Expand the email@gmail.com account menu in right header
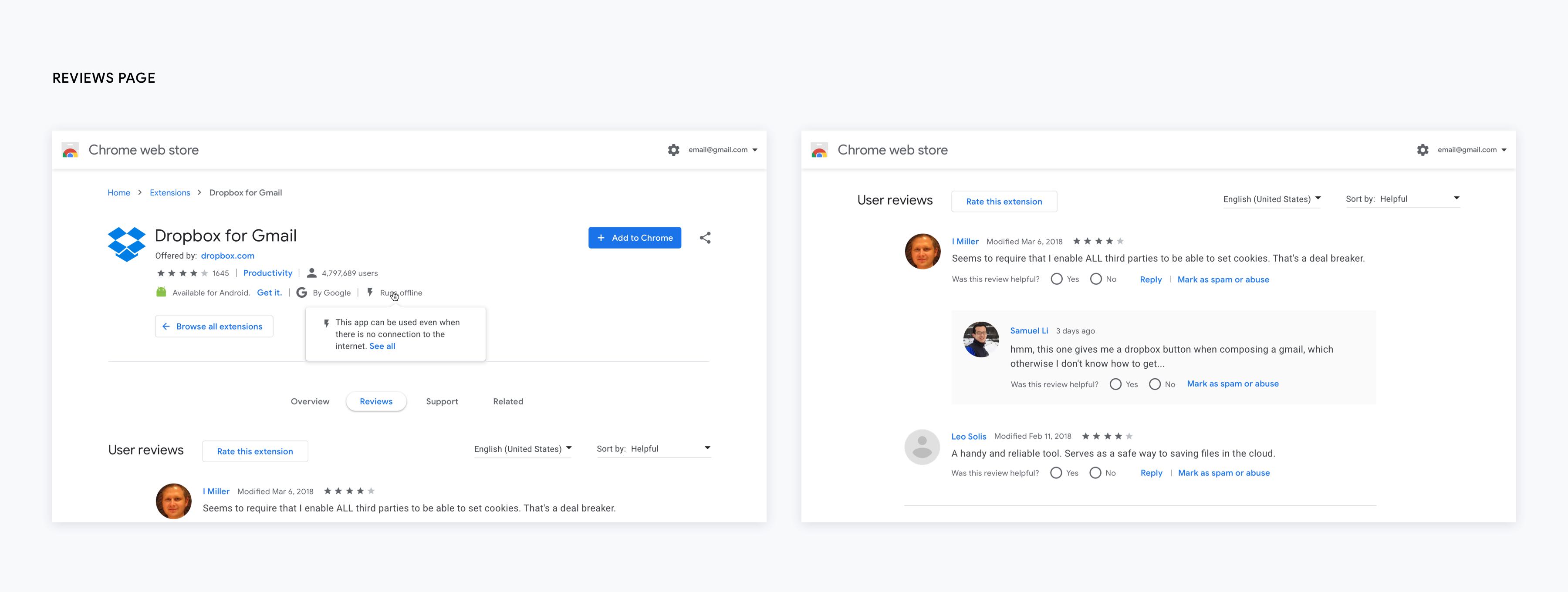The height and width of the screenshot is (592, 1568). 1472,150
